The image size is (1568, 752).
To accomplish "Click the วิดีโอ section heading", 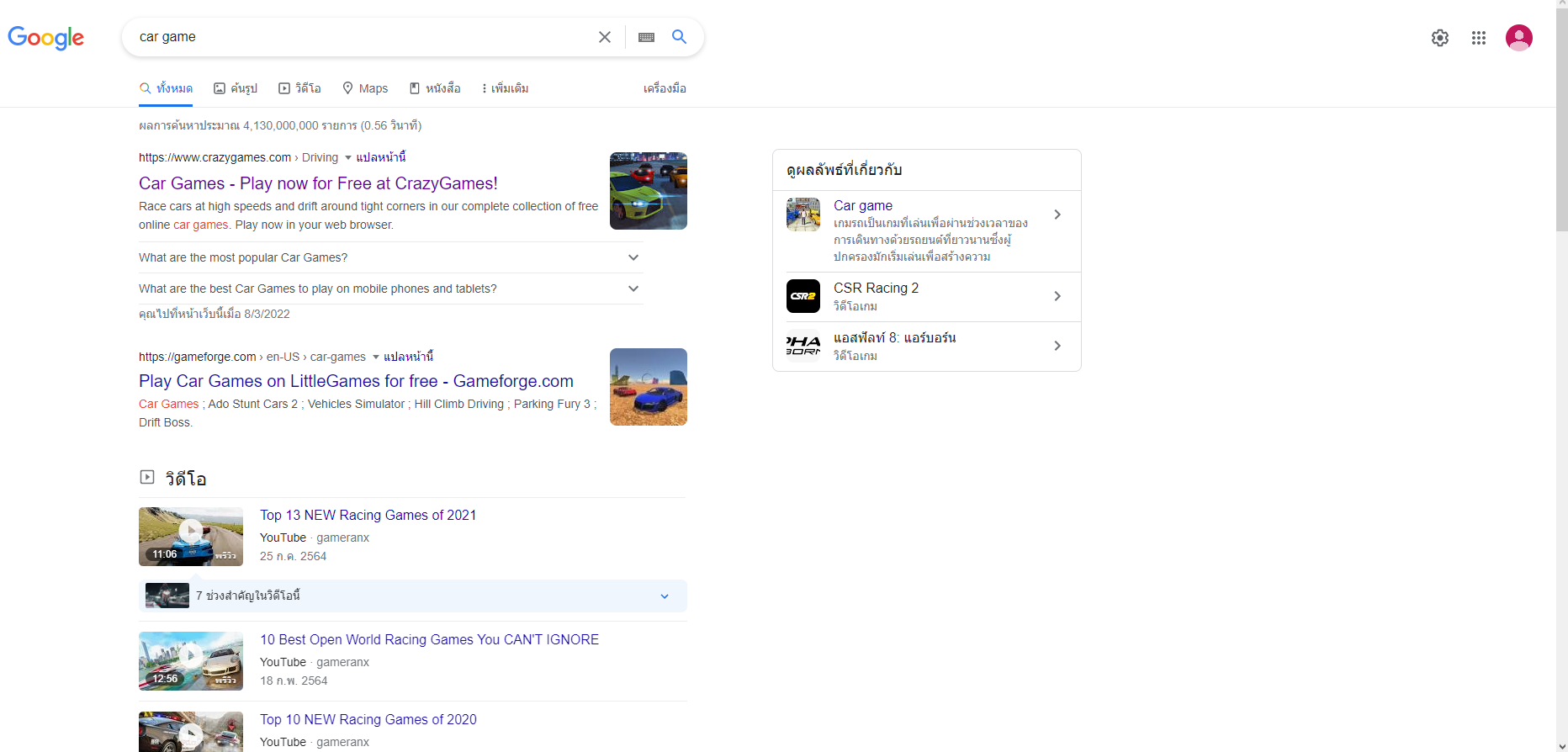I will click(x=186, y=479).
